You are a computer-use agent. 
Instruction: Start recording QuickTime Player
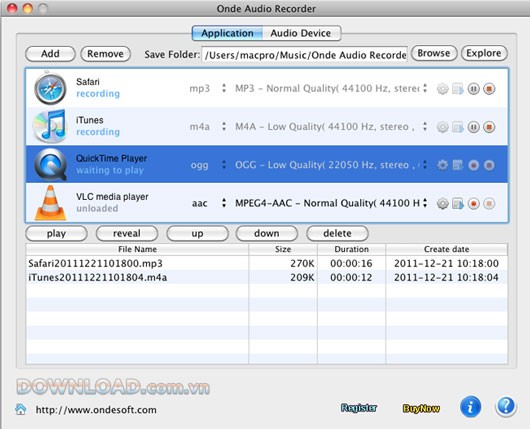(x=474, y=165)
